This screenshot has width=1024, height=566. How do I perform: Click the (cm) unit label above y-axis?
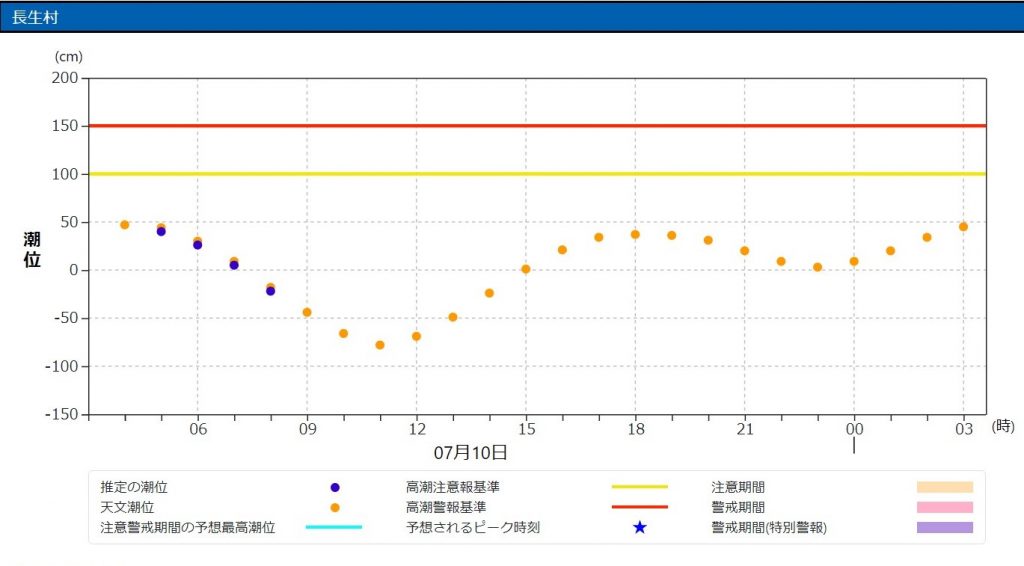pyautogui.click(x=69, y=57)
